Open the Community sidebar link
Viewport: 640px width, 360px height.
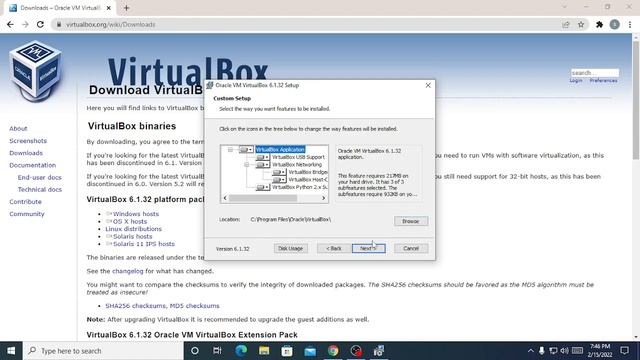tap(27, 214)
